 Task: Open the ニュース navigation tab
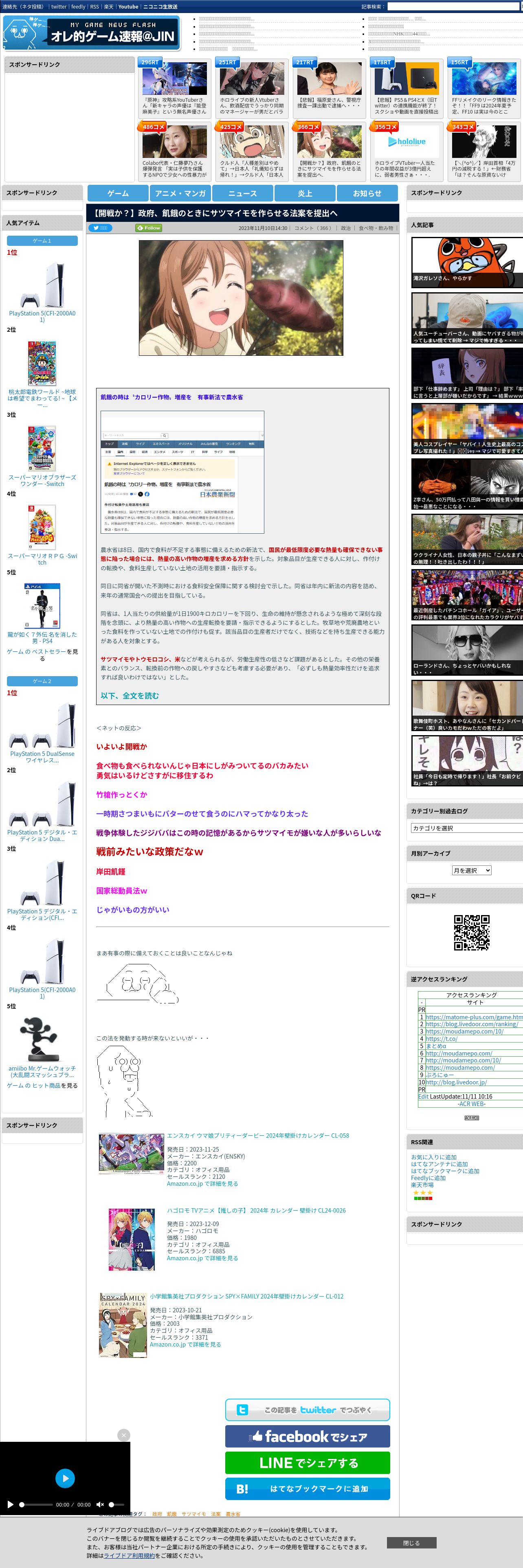coord(242,193)
